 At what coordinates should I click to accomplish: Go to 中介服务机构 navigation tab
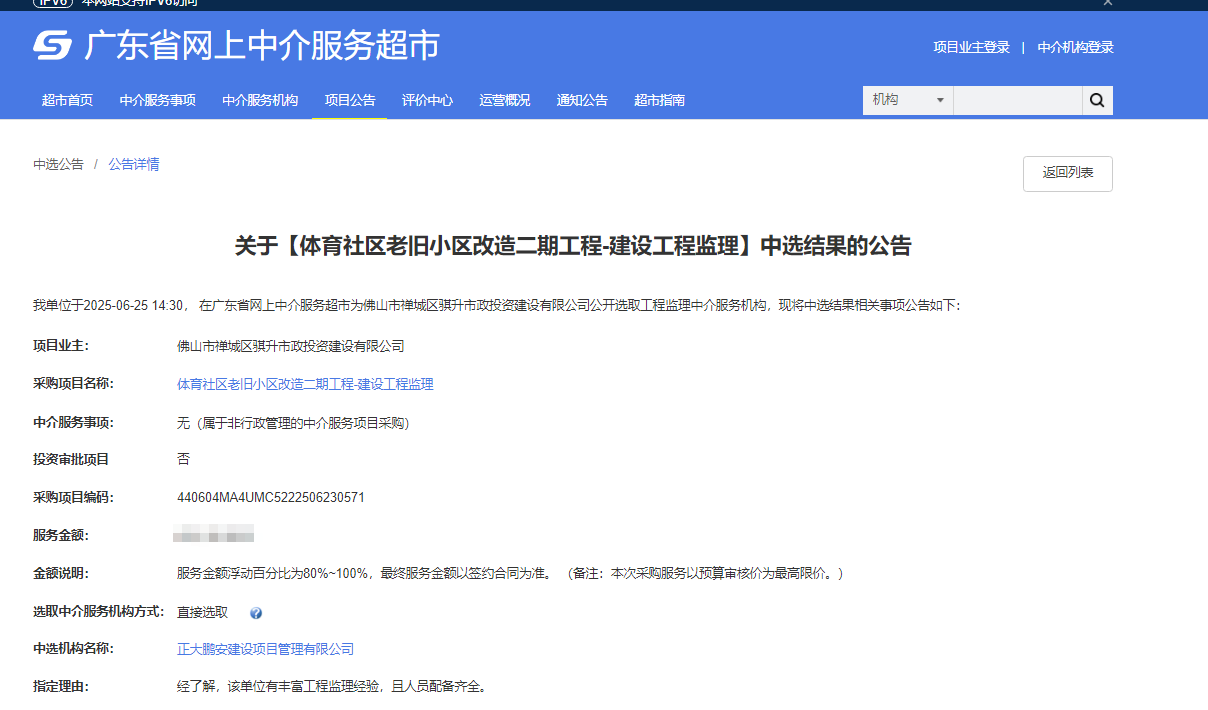260,100
